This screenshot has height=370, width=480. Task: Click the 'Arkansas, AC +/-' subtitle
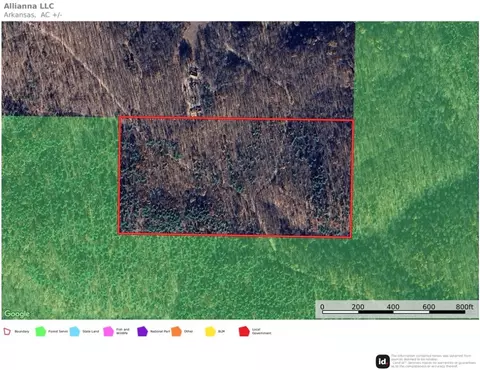point(33,15)
